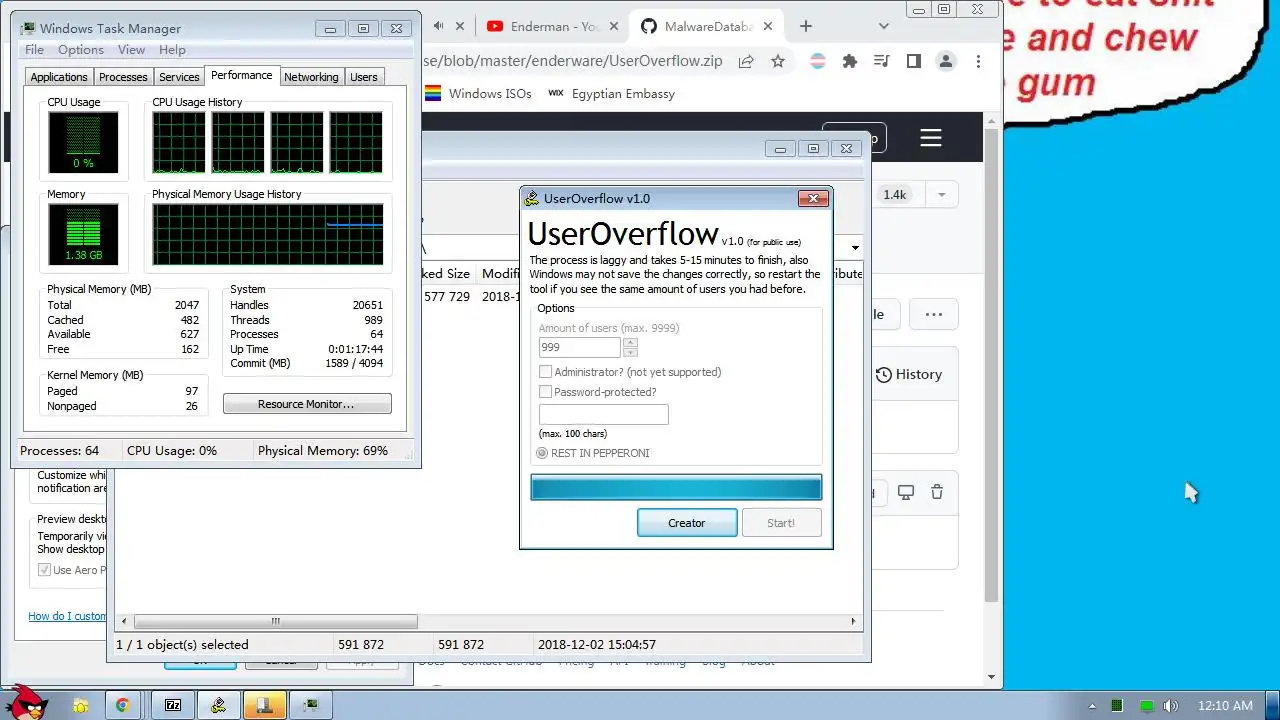Bookmark this page with the star icon
1280x720 pixels.
778,61
